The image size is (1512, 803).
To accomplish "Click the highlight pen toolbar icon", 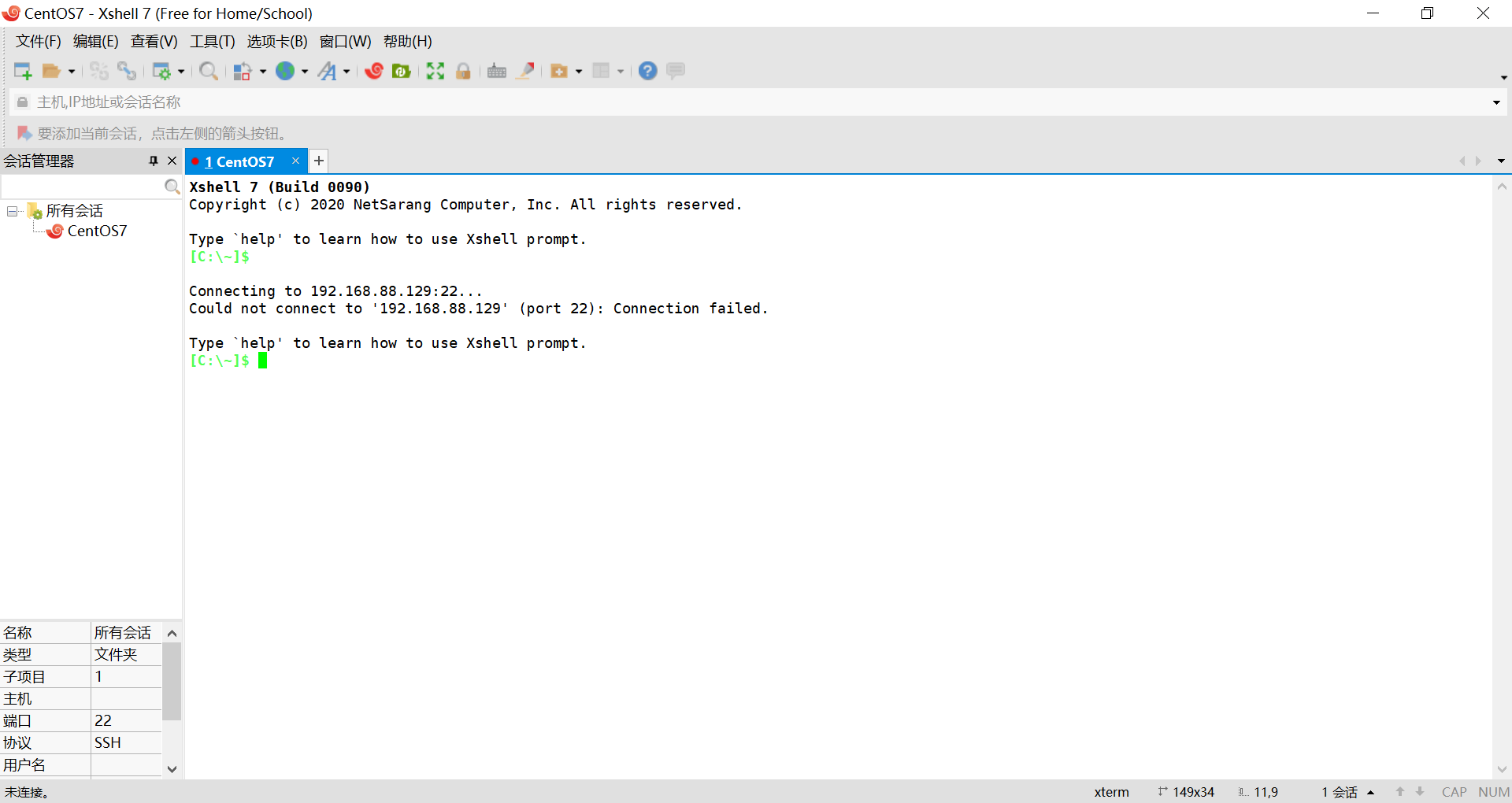I will 525,71.
